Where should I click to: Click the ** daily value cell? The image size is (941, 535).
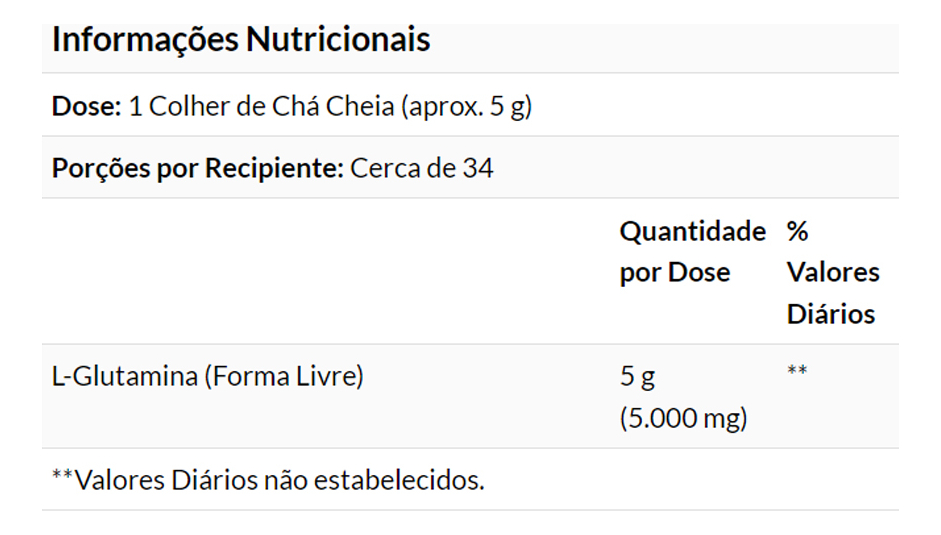coord(797,373)
